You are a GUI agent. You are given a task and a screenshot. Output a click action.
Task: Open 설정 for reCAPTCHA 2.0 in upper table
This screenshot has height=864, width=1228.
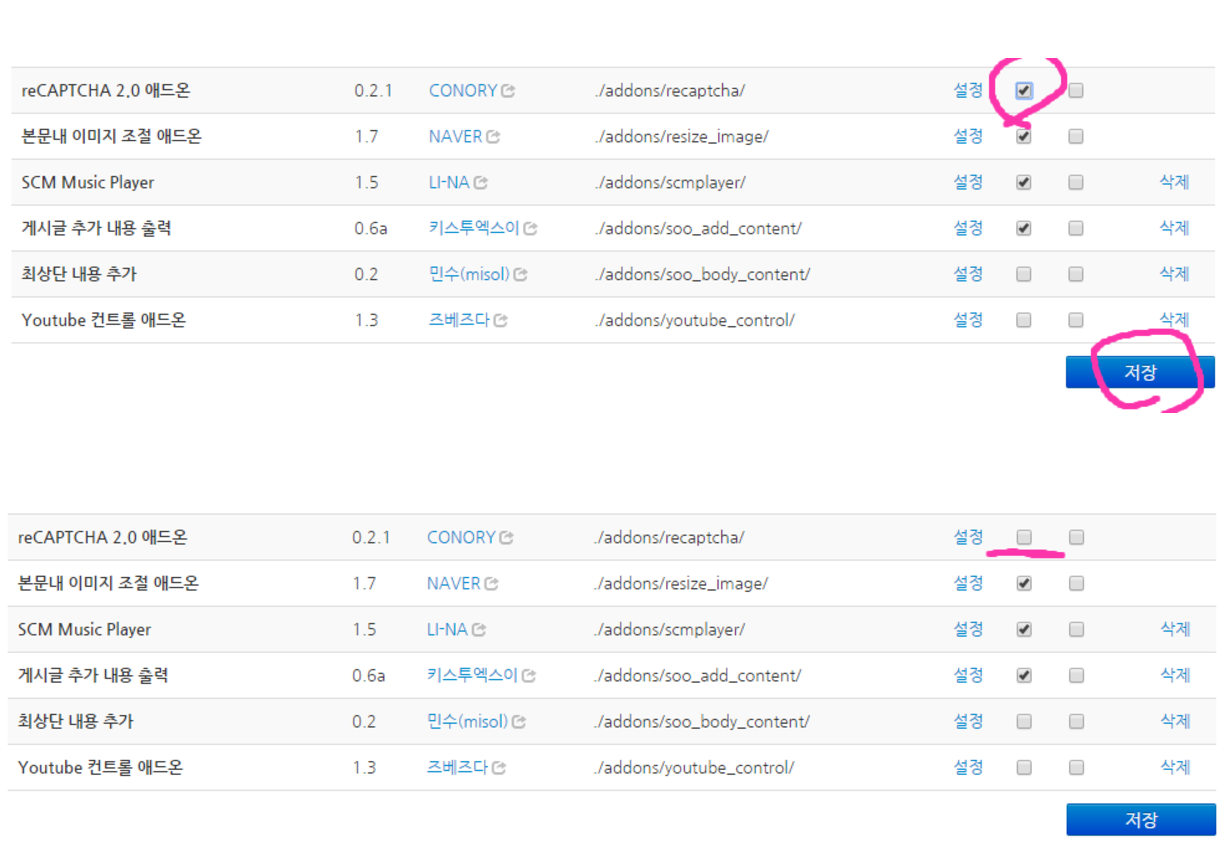pyautogui.click(x=967, y=90)
